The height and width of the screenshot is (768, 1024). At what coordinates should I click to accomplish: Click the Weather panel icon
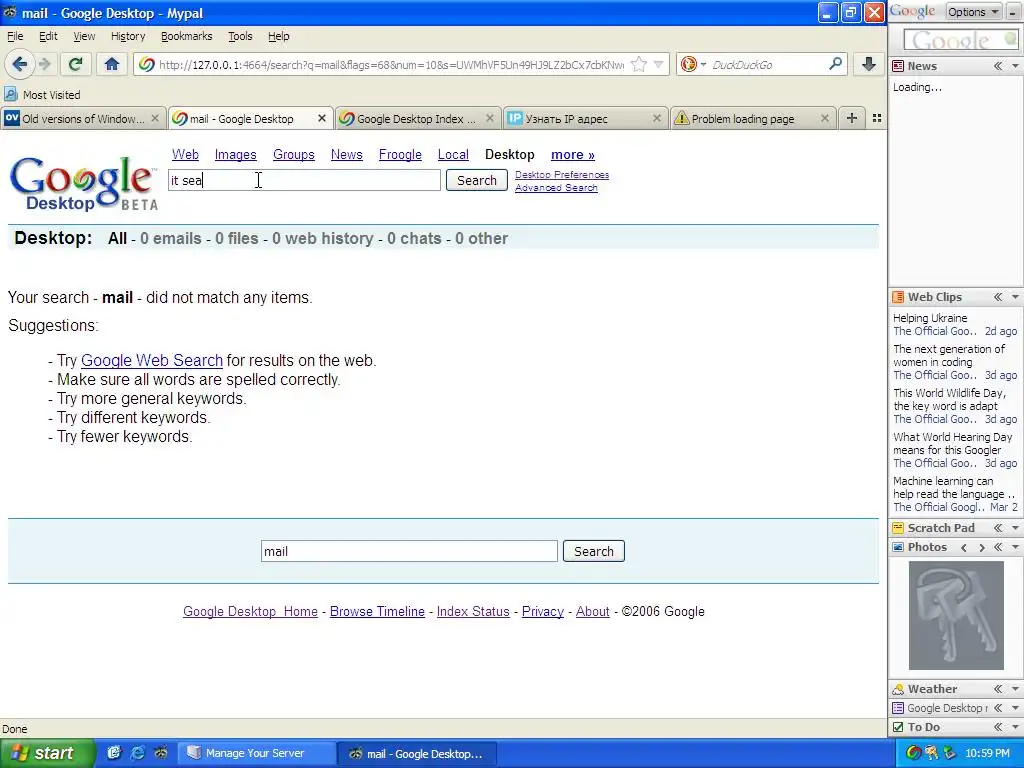pyautogui.click(x=898, y=689)
